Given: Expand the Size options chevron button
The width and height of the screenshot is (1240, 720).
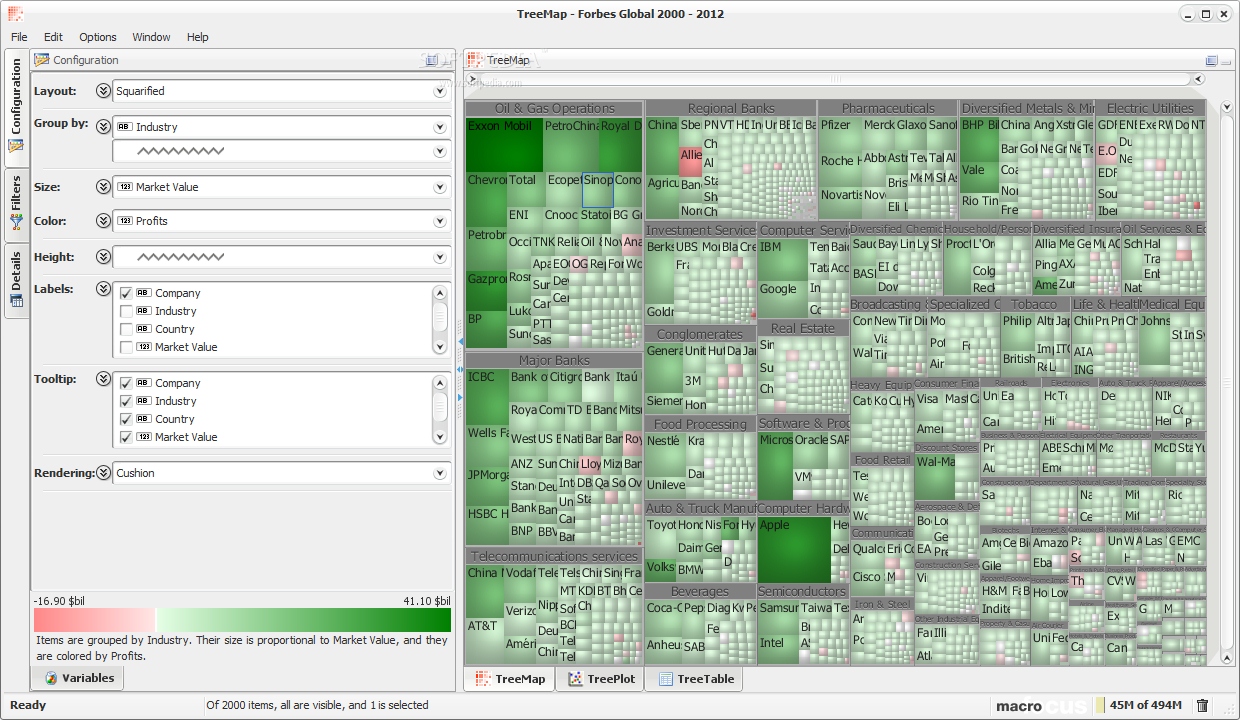Looking at the screenshot, I should point(103,187).
